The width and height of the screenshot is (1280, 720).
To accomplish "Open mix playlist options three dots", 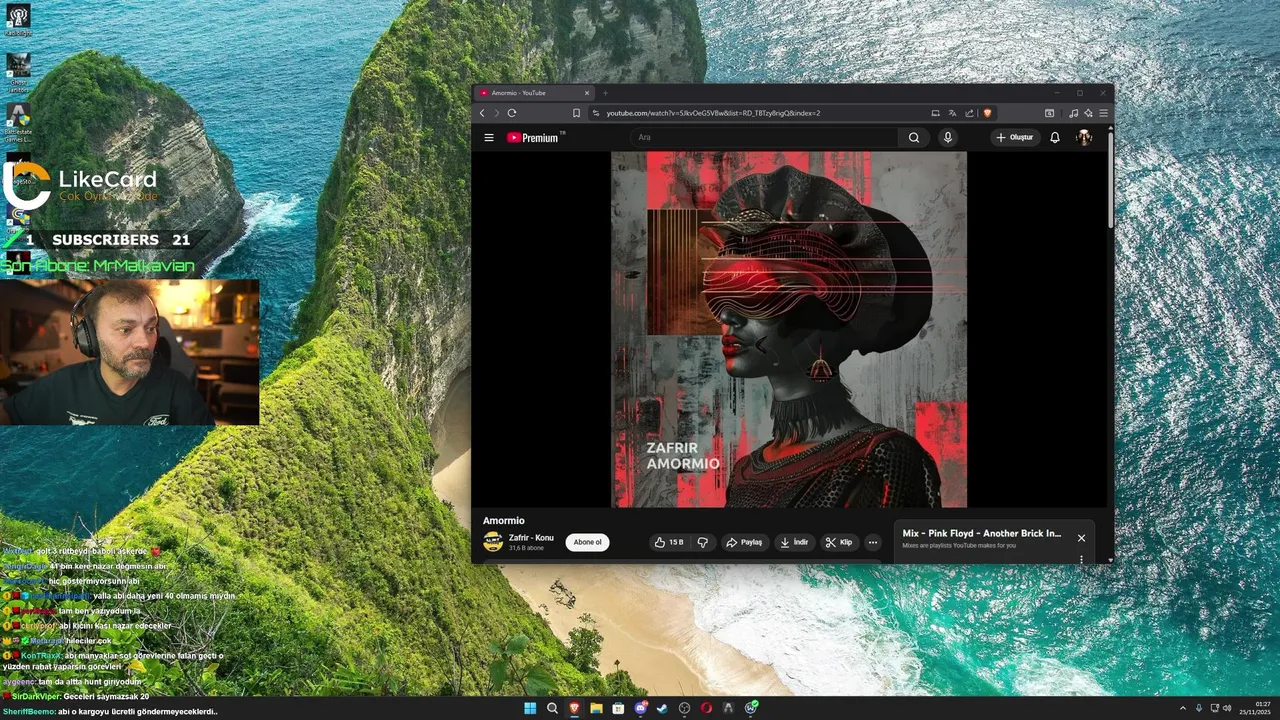I will point(1081,559).
